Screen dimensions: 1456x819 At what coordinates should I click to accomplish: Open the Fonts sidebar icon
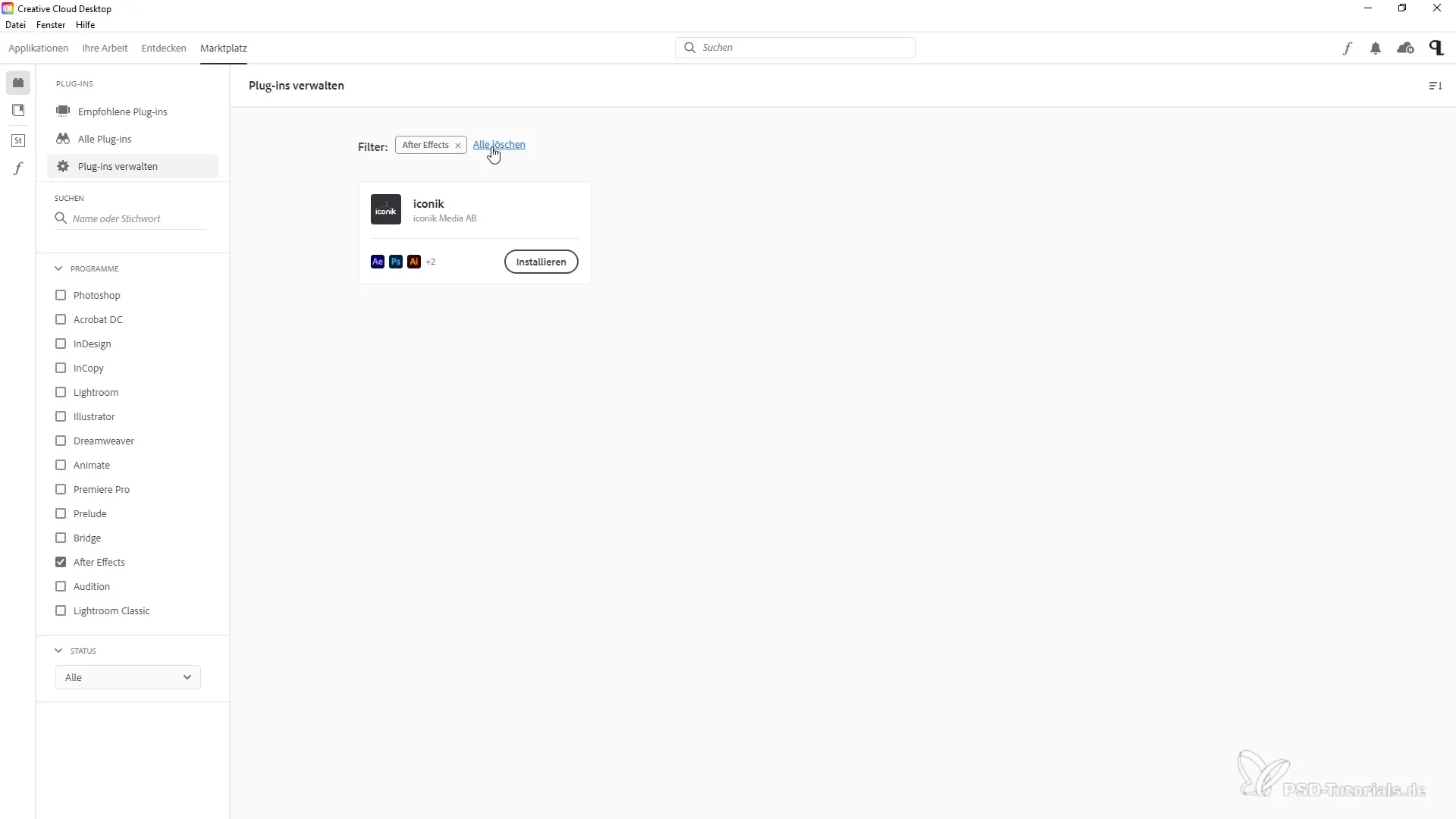[18, 168]
